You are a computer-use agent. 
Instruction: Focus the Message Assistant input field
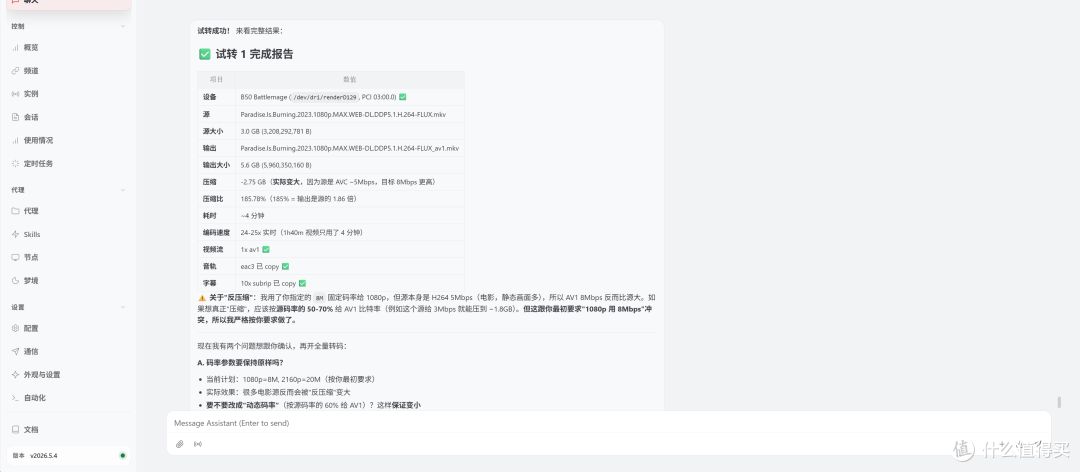point(608,423)
